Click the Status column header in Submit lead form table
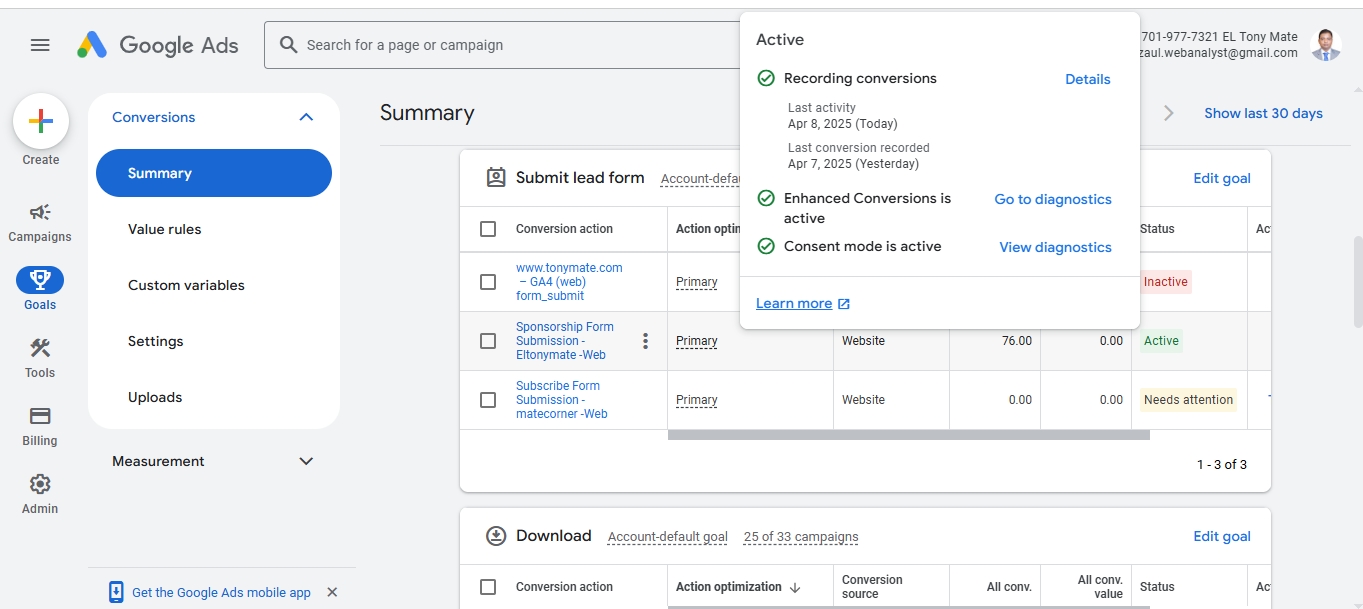Viewport: 1363px width, 609px height. point(1157,229)
